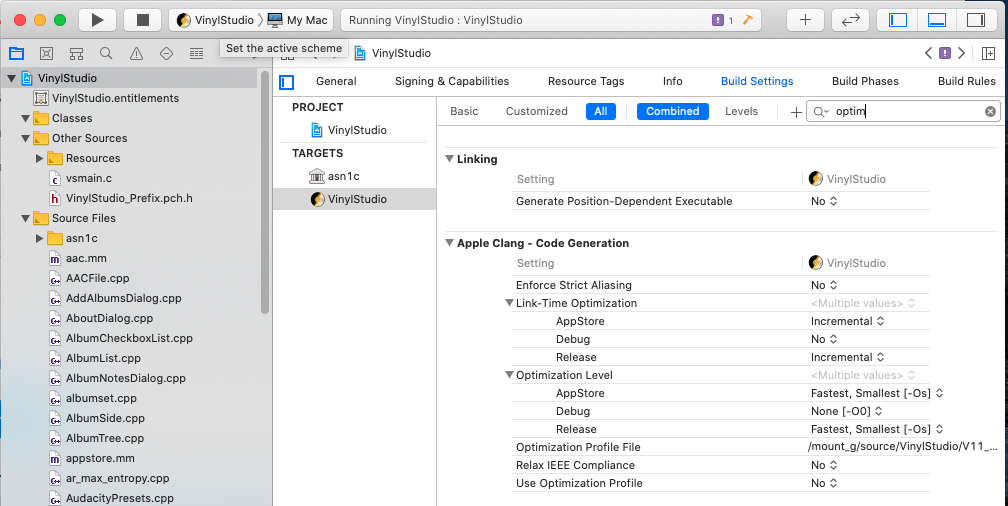The image size is (1008, 506).
Task: Click the add build setting plus button
Action: 796,112
